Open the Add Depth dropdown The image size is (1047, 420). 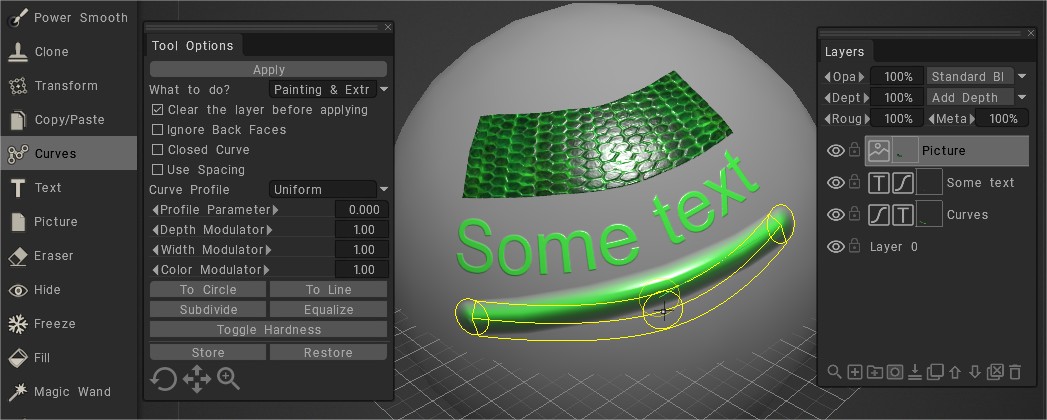tap(977, 97)
